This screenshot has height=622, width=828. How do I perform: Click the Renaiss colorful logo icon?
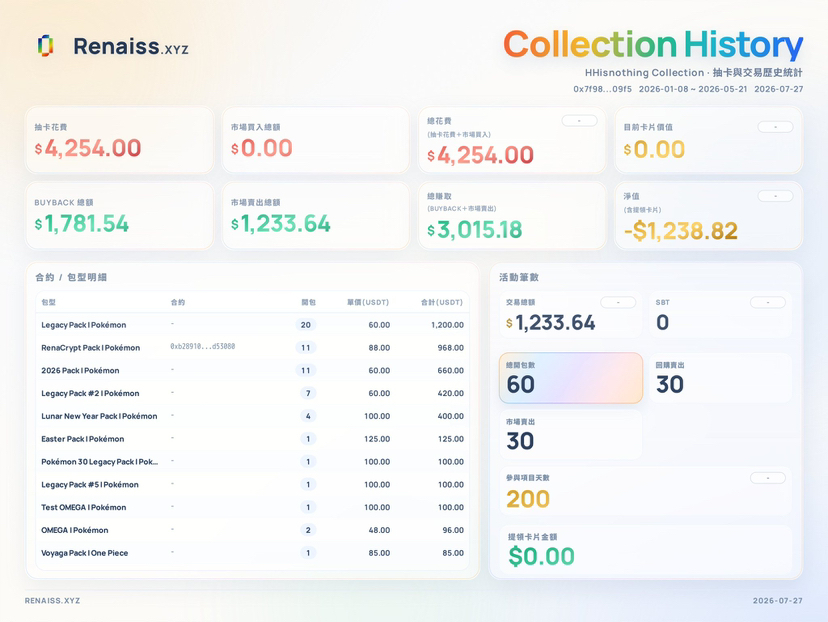[x=45, y=46]
